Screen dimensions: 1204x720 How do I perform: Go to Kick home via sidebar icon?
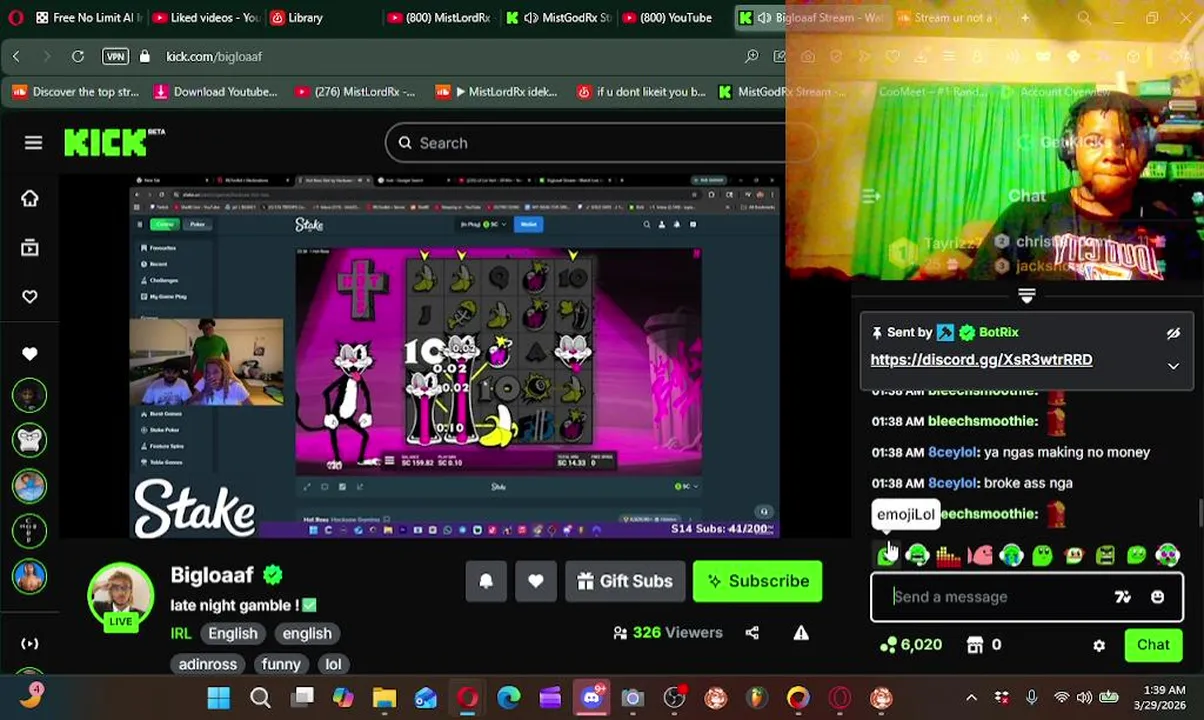30,198
